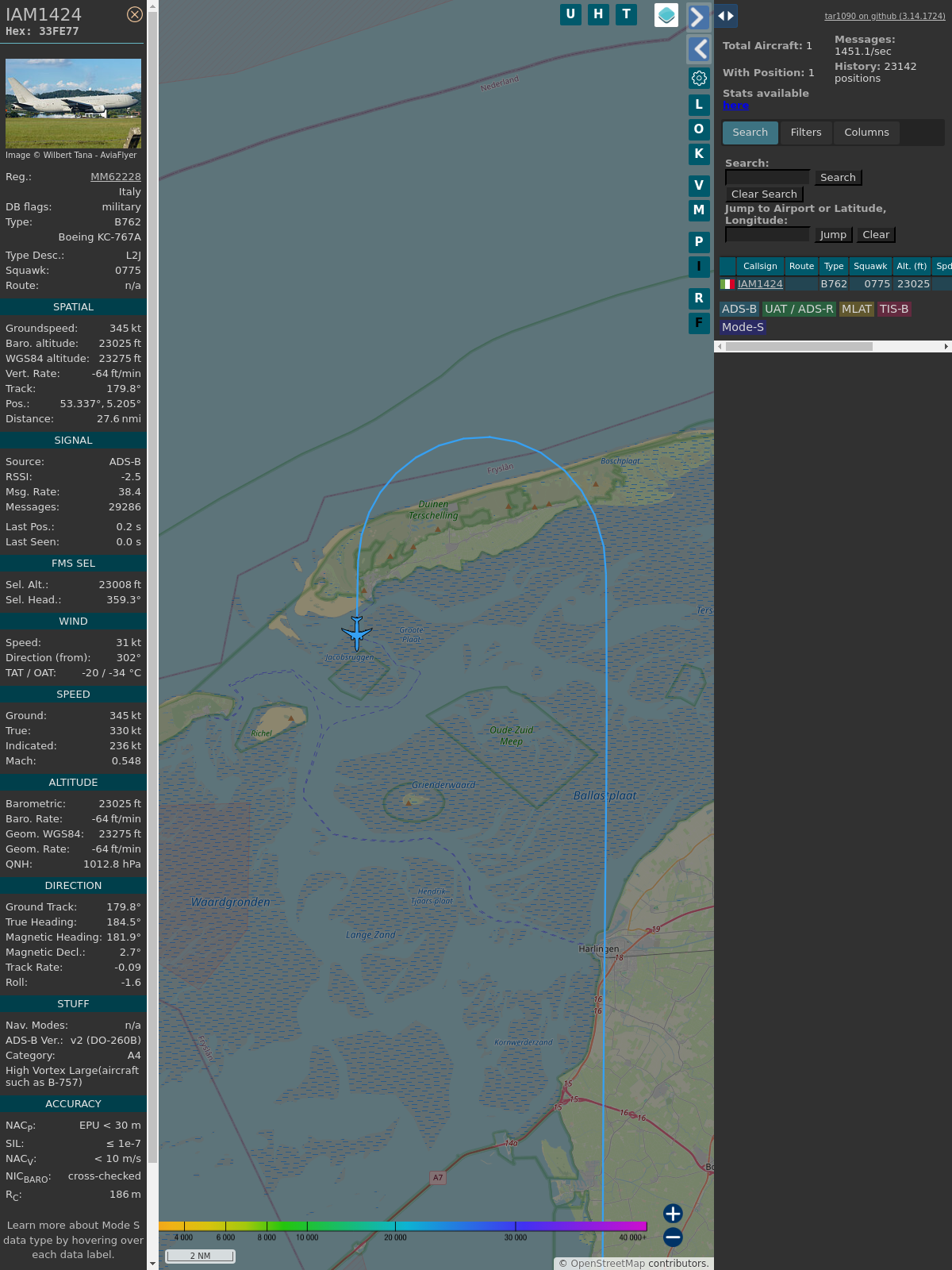The width and height of the screenshot is (952, 1270).
Task: Toggle sidebar width with double-arrow icon
Action: pyautogui.click(x=726, y=16)
